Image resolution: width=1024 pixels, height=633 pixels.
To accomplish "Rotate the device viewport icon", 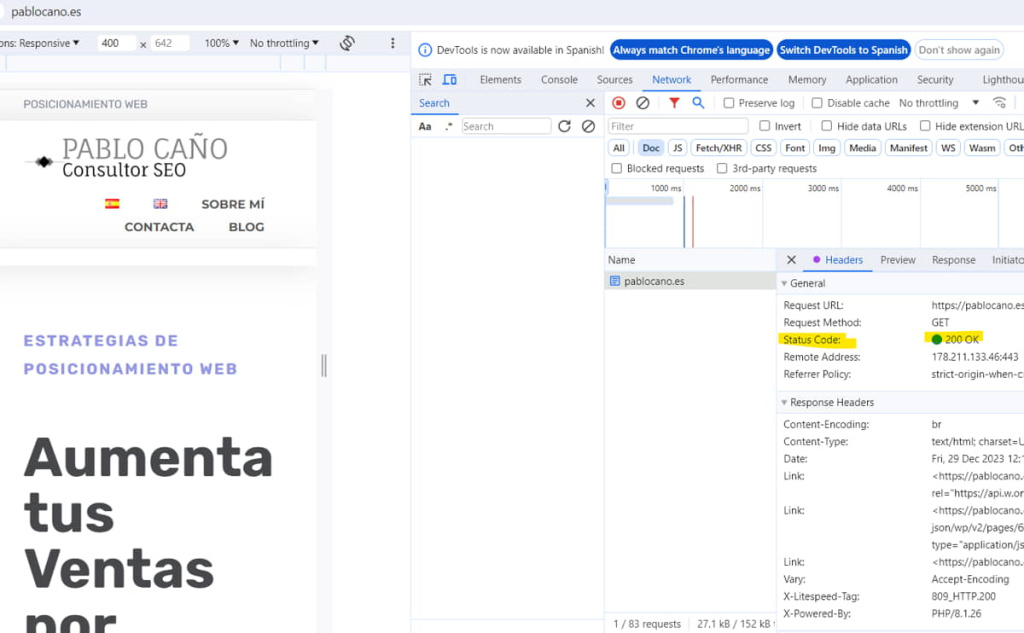I will (x=347, y=43).
